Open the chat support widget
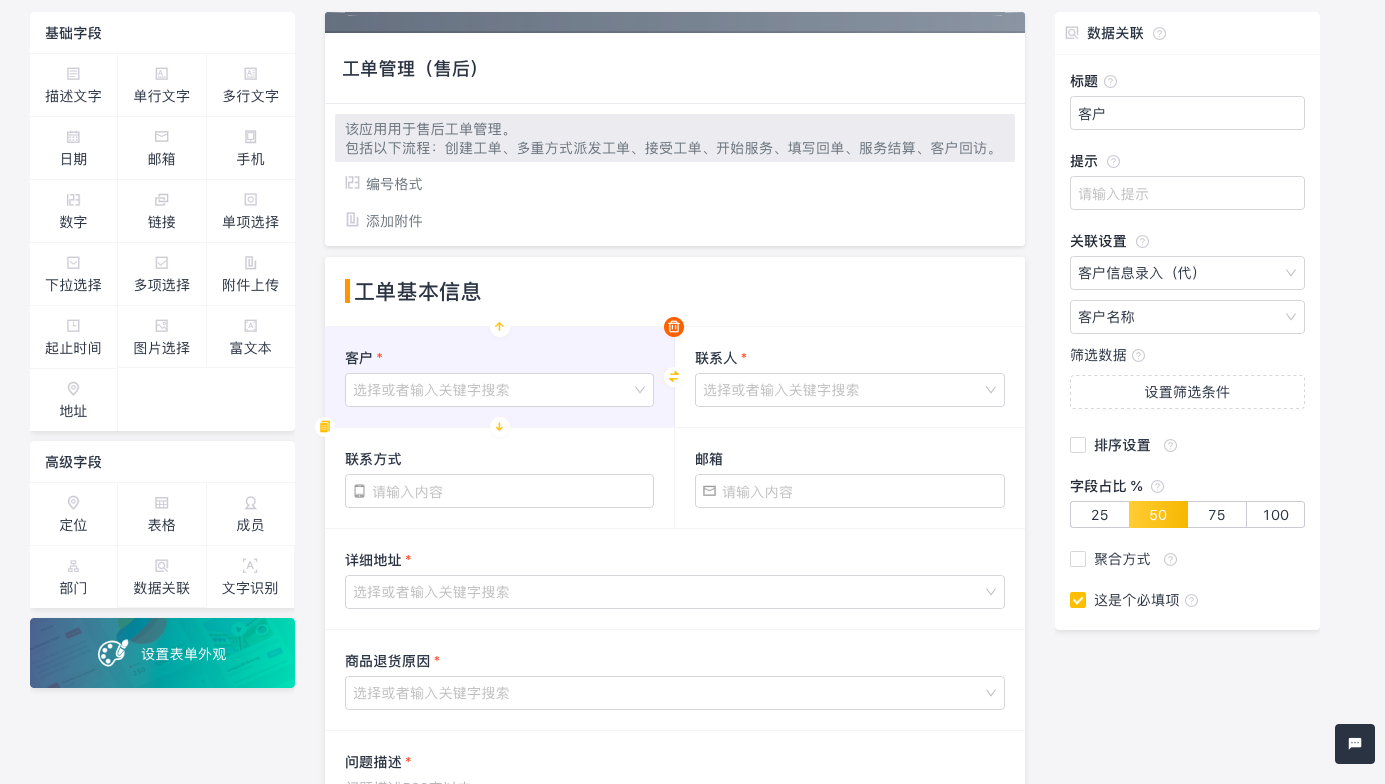The width and height of the screenshot is (1385, 784). click(x=1355, y=744)
